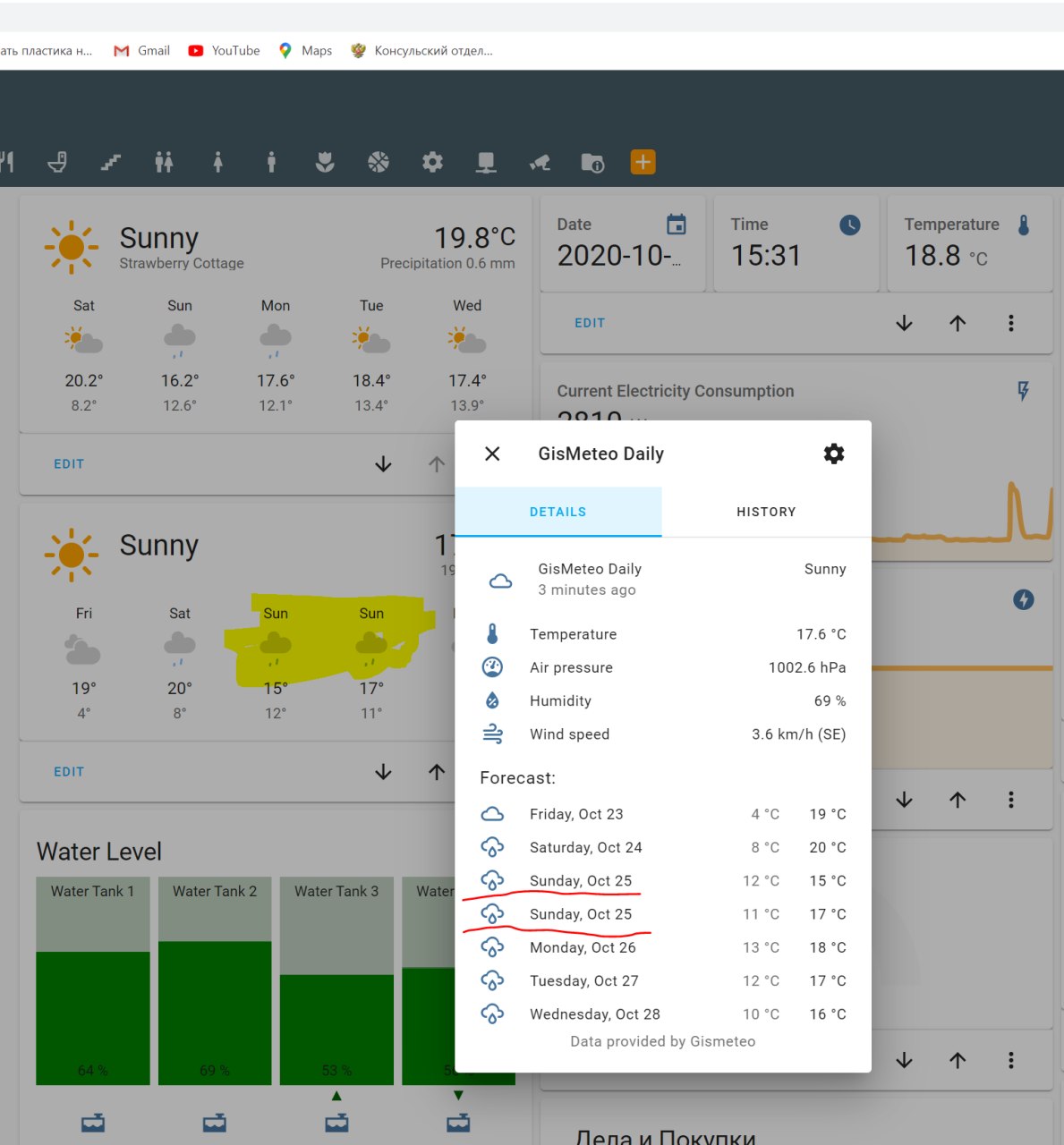The width and height of the screenshot is (1064, 1145).
Task: Click the Humidity 69 % value
Action: 830,701
